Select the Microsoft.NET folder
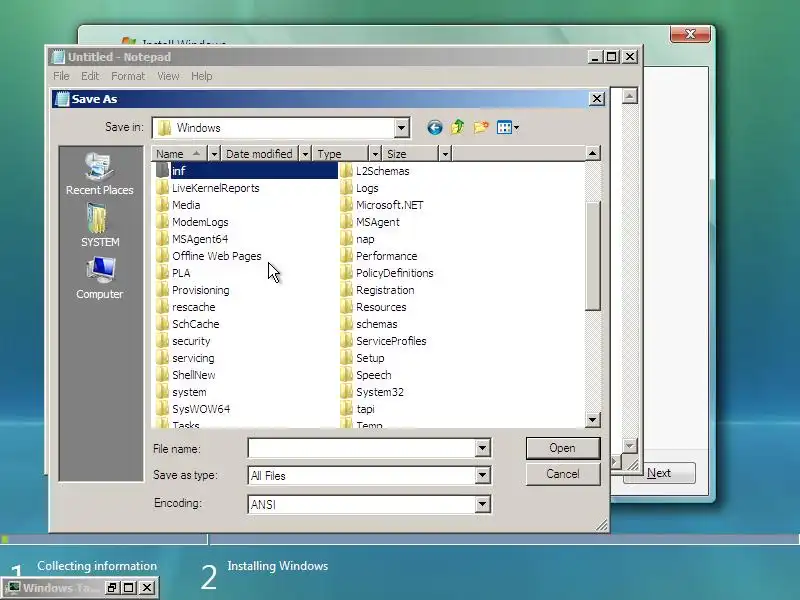 pos(389,205)
